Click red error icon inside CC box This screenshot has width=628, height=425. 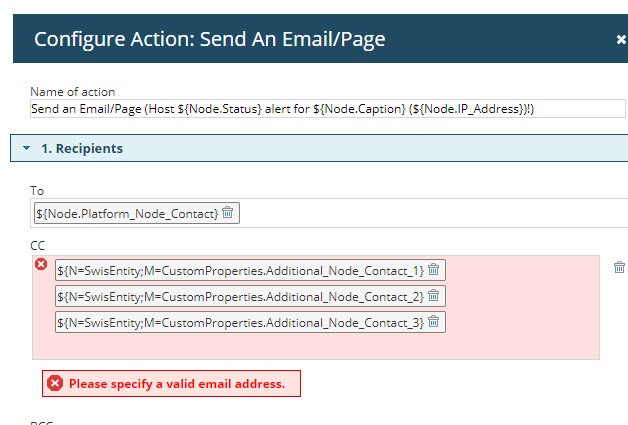point(41,265)
